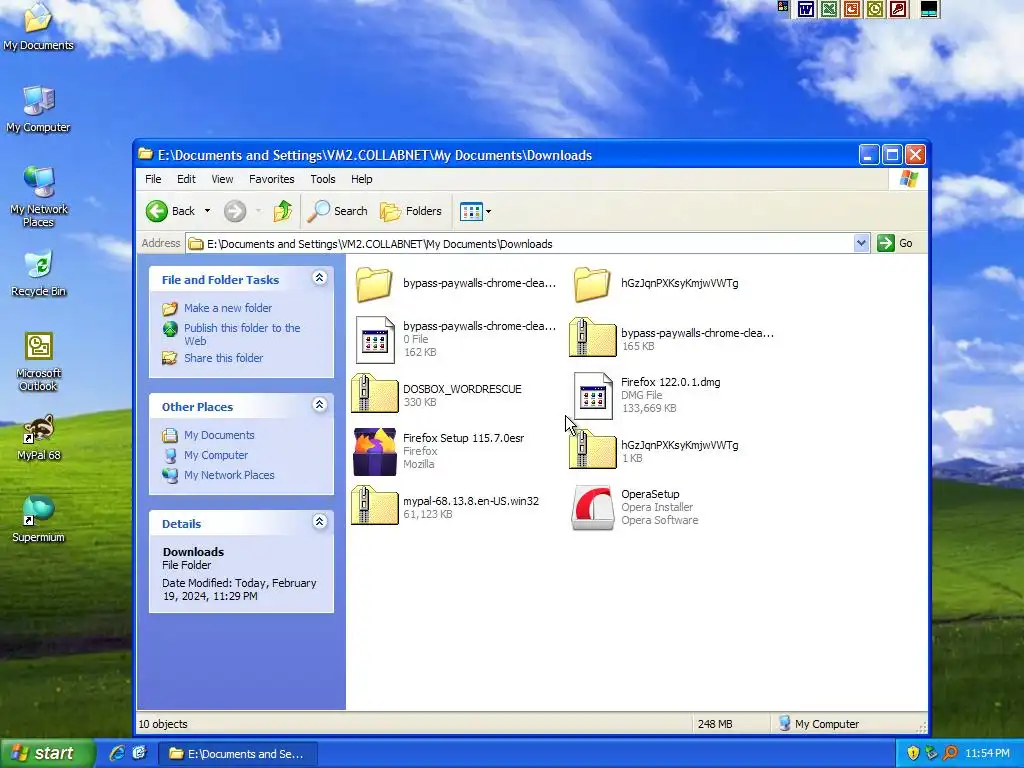
Task: Click the greyed Forward arrow button
Action: 235,211
